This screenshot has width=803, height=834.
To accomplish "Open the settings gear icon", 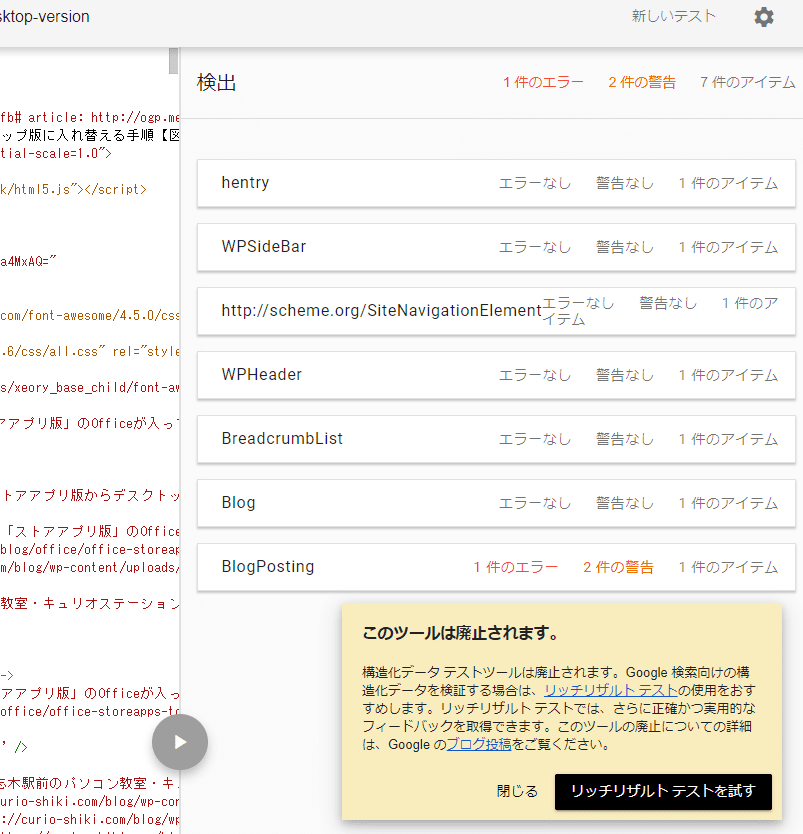I will [764, 17].
